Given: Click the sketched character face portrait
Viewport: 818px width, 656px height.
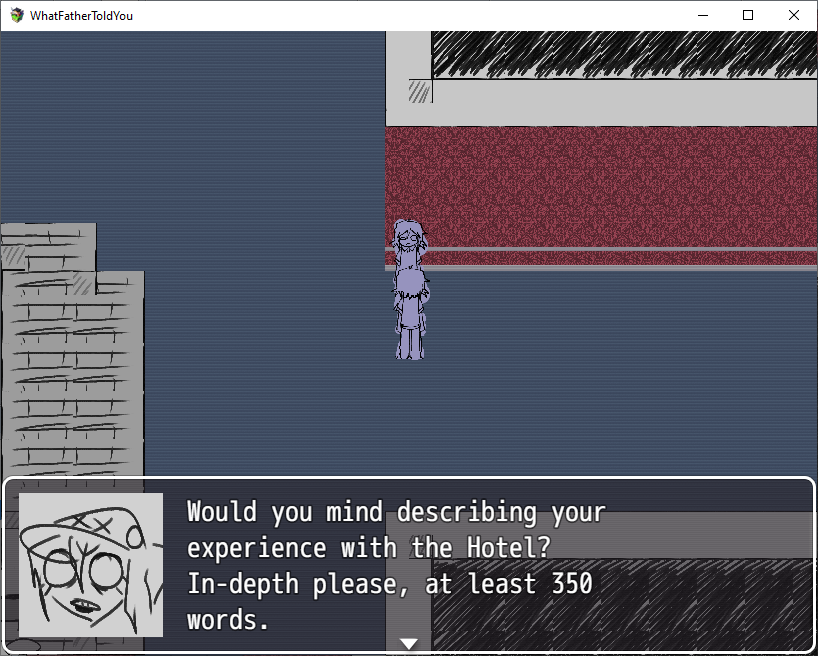Looking at the screenshot, I should pos(91,565).
